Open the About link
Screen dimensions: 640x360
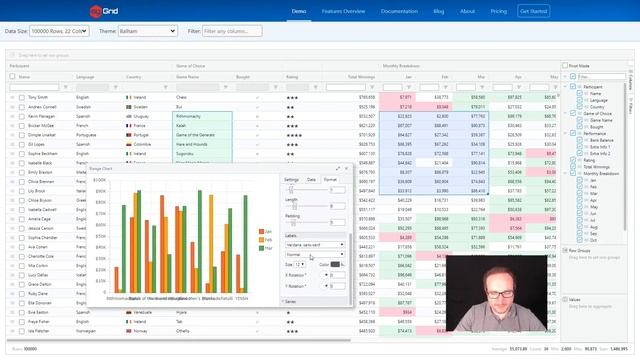(467, 11)
